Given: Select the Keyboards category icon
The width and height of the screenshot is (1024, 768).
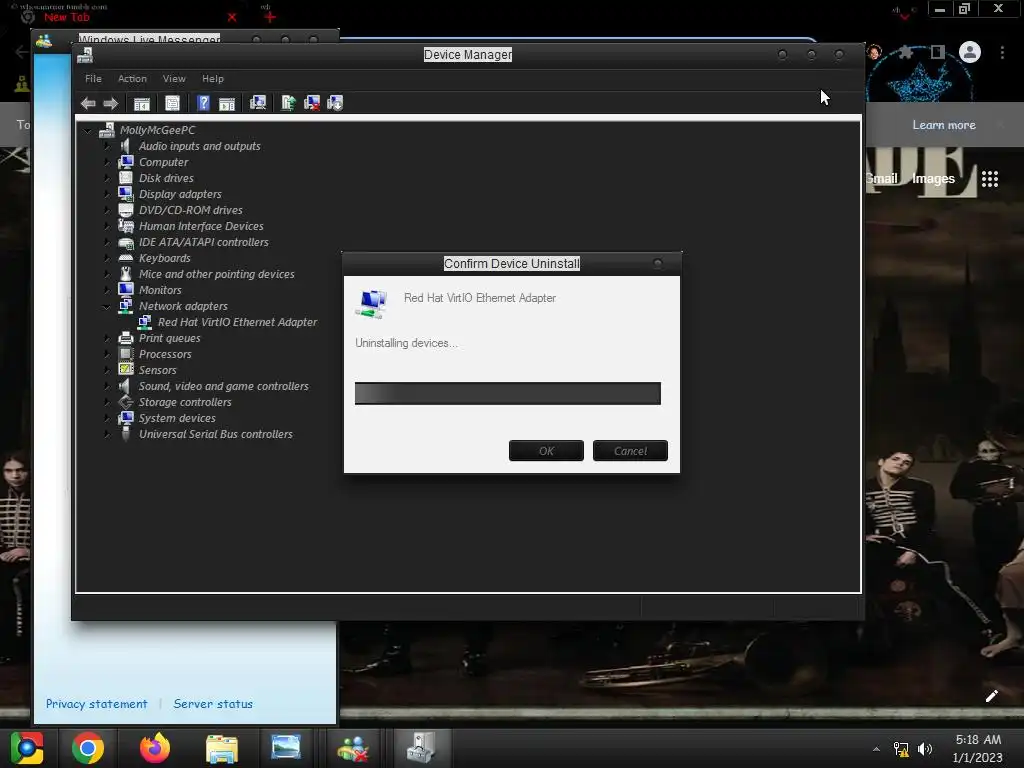Looking at the screenshot, I should (126, 258).
